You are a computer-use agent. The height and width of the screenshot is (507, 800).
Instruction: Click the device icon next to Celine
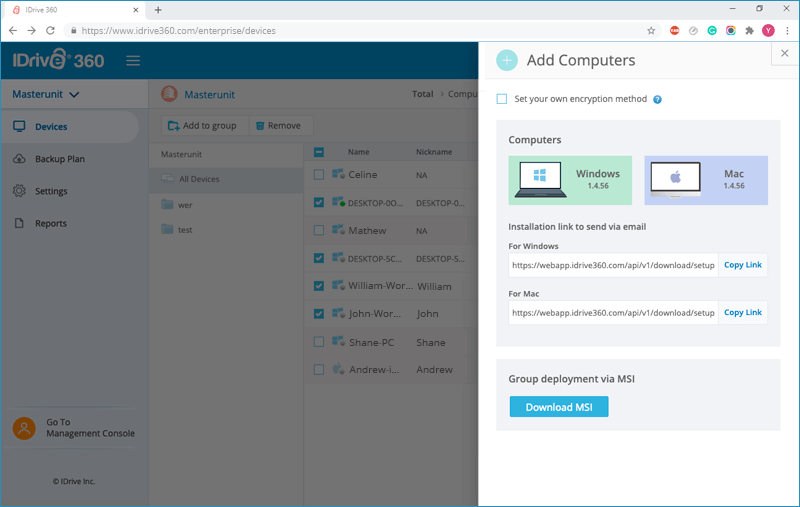tap(338, 174)
